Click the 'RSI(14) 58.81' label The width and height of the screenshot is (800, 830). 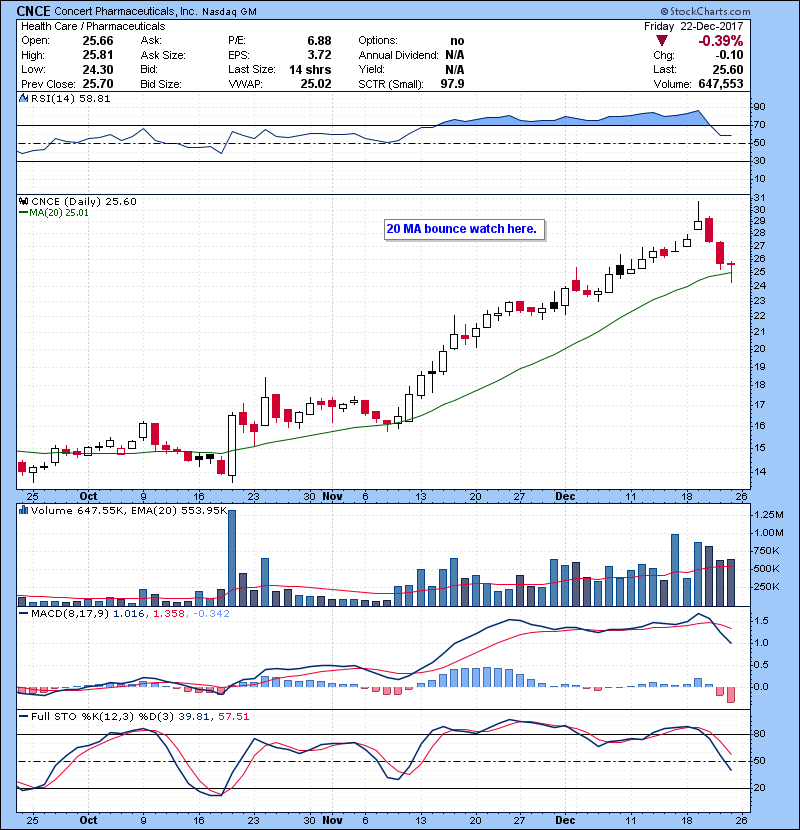click(71, 98)
